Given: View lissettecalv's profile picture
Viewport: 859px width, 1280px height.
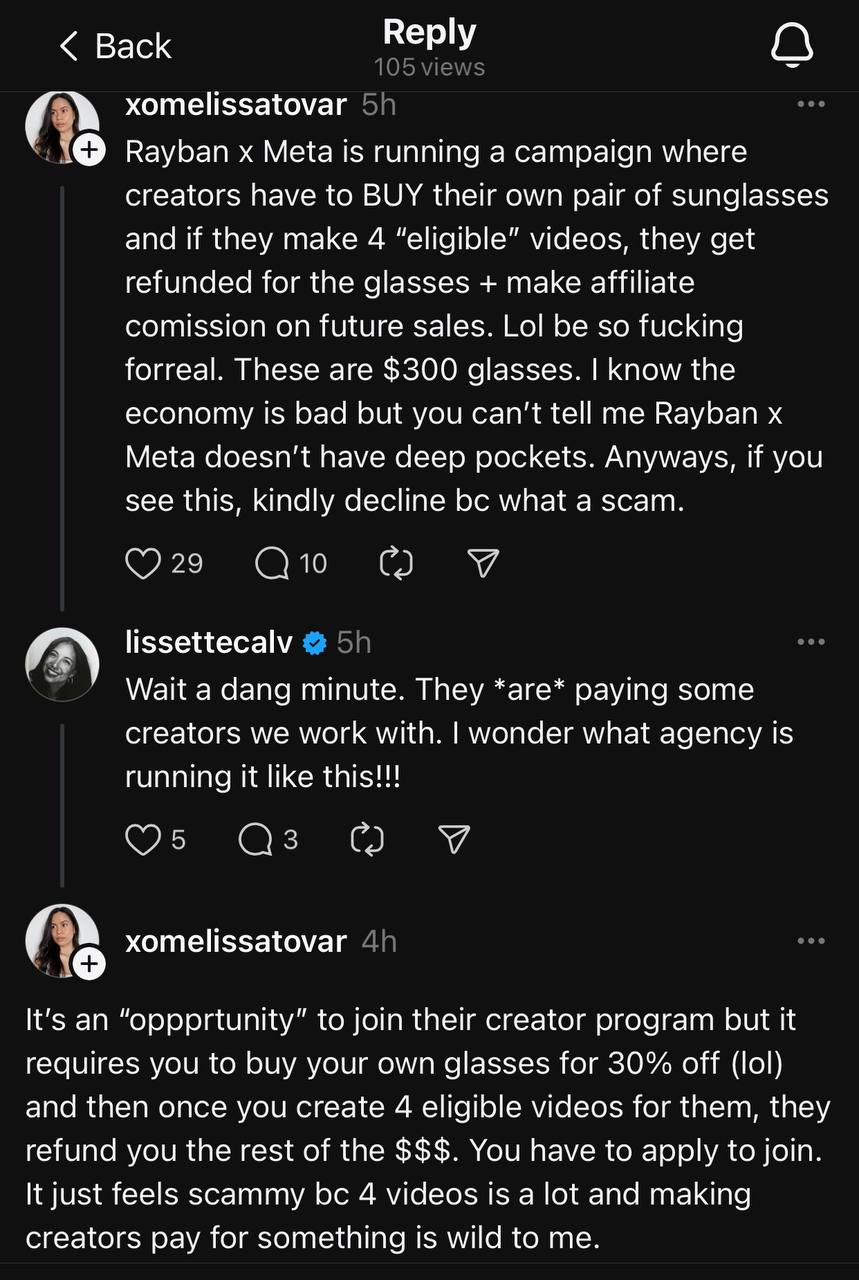Looking at the screenshot, I should (x=62, y=664).
